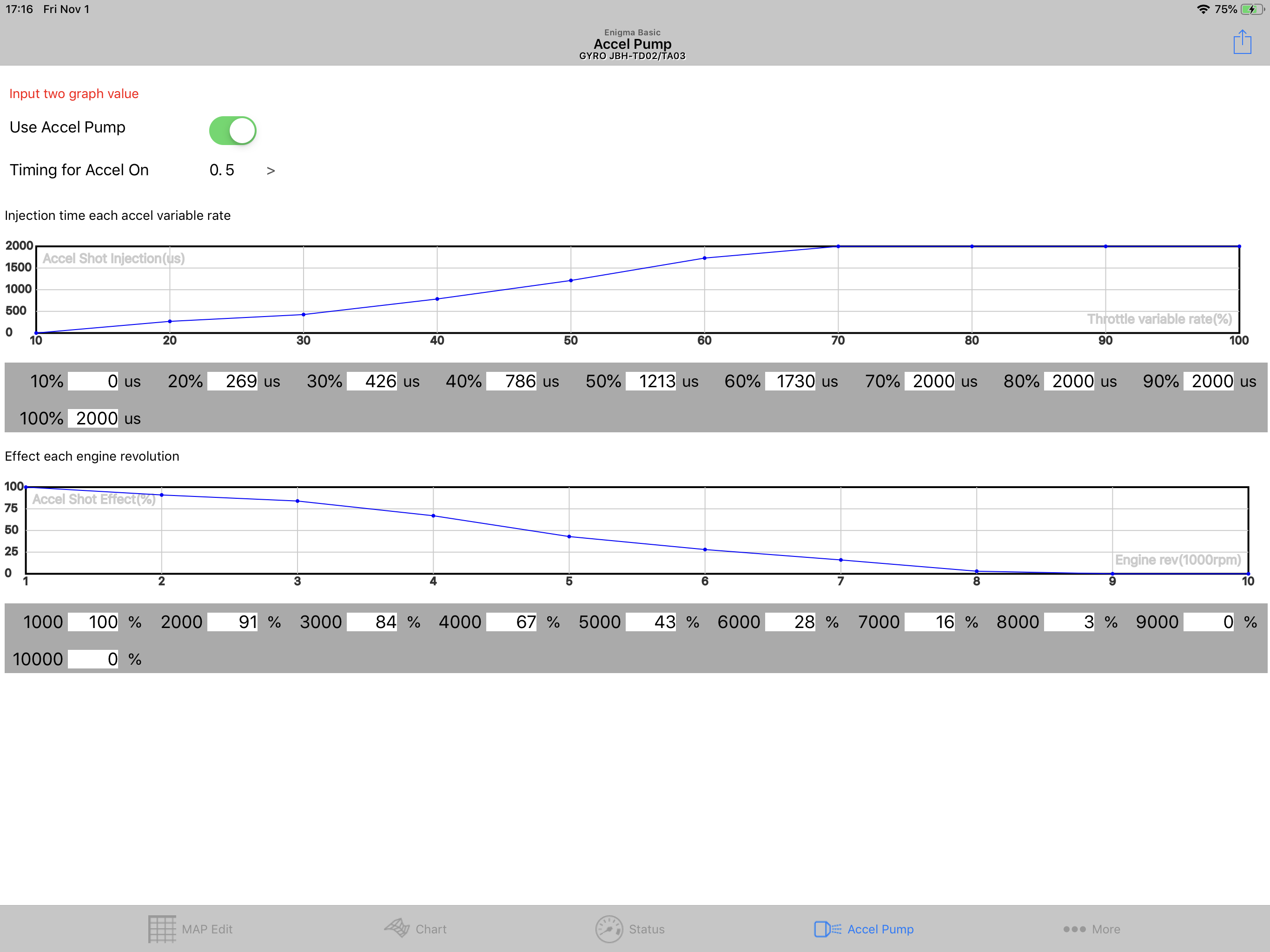
Task: Tap the 40% point on injection graph
Action: (x=437, y=299)
